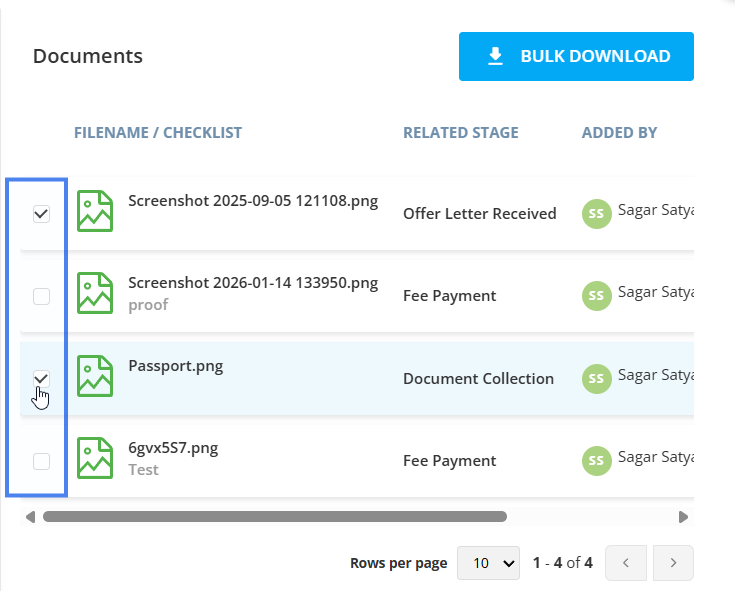The image size is (735, 591).
Task: Open file Screenshot 2025-09-05 121108.png
Action: click(x=253, y=201)
